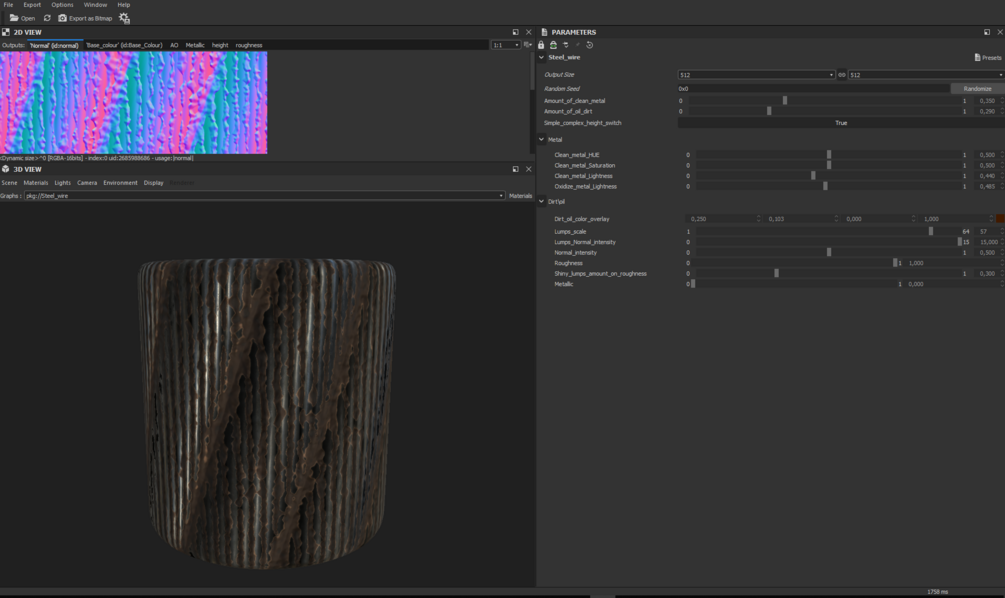Image resolution: width=1005 pixels, height=598 pixels.
Task: Click the lock icon in Parameters panel
Action: pos(541,45)
